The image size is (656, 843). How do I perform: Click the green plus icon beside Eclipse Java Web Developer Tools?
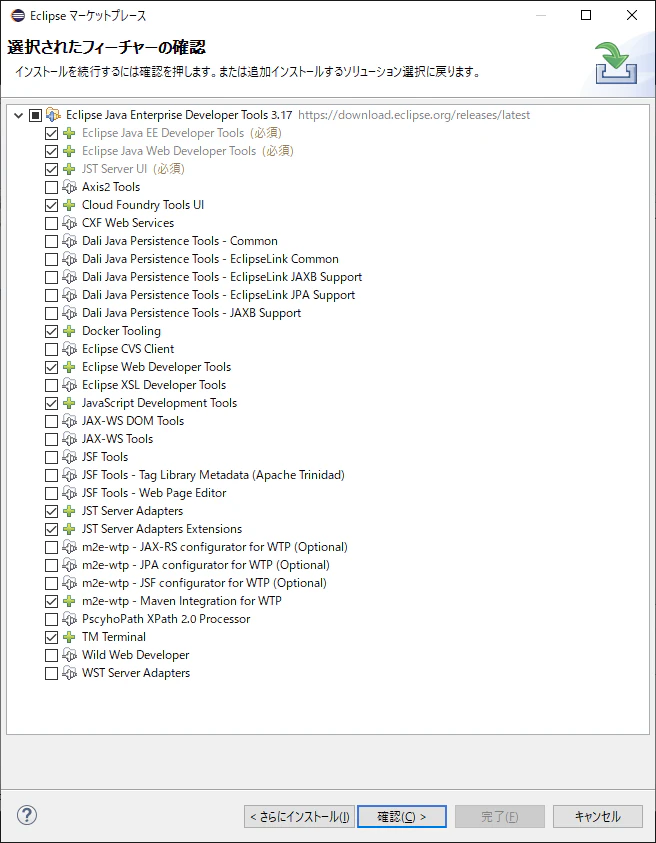point(69,151)
